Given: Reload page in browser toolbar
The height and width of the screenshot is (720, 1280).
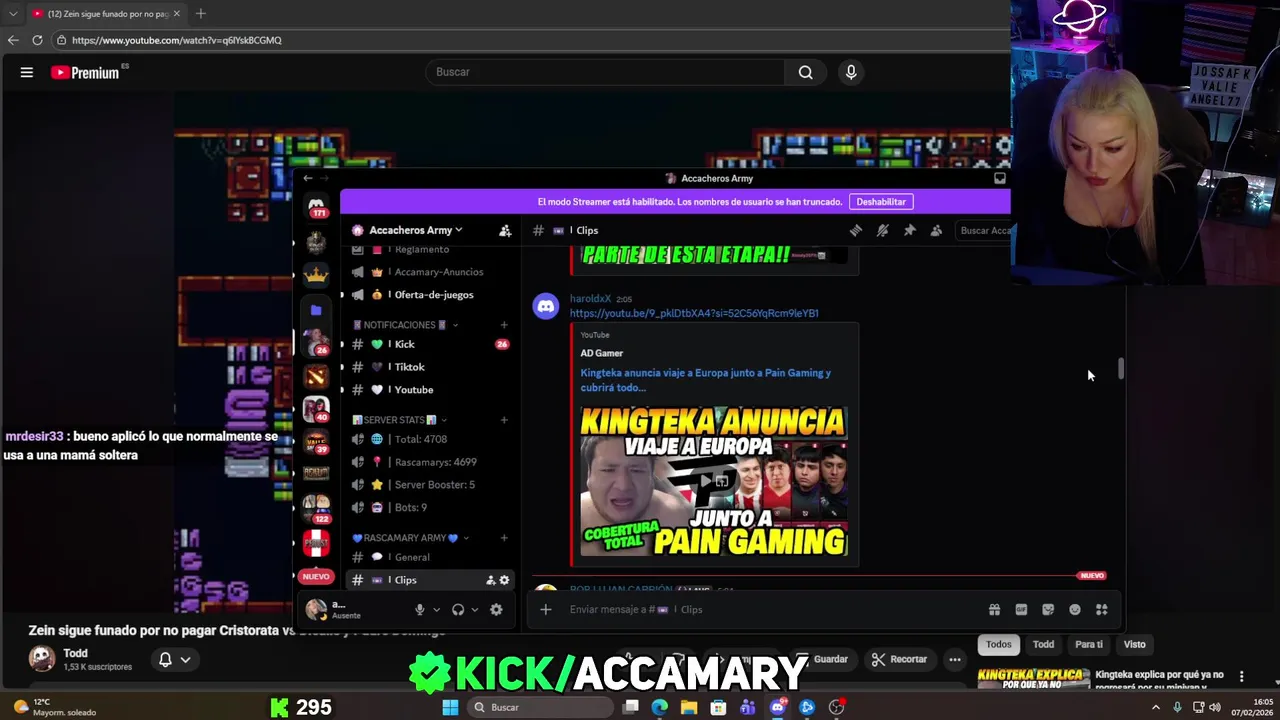Looking at the screenshot, I should tap(37, 40).
